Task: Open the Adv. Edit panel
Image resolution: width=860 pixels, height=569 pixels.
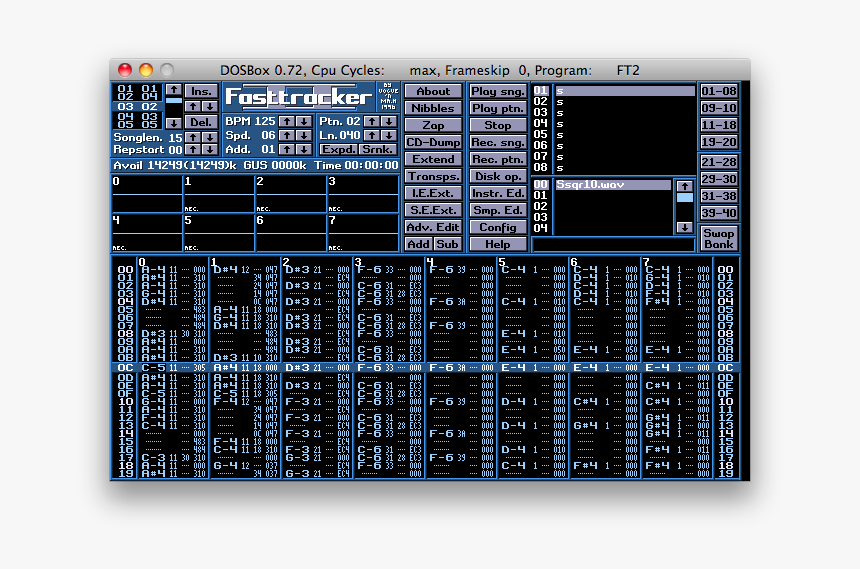Action: (433, 227)
